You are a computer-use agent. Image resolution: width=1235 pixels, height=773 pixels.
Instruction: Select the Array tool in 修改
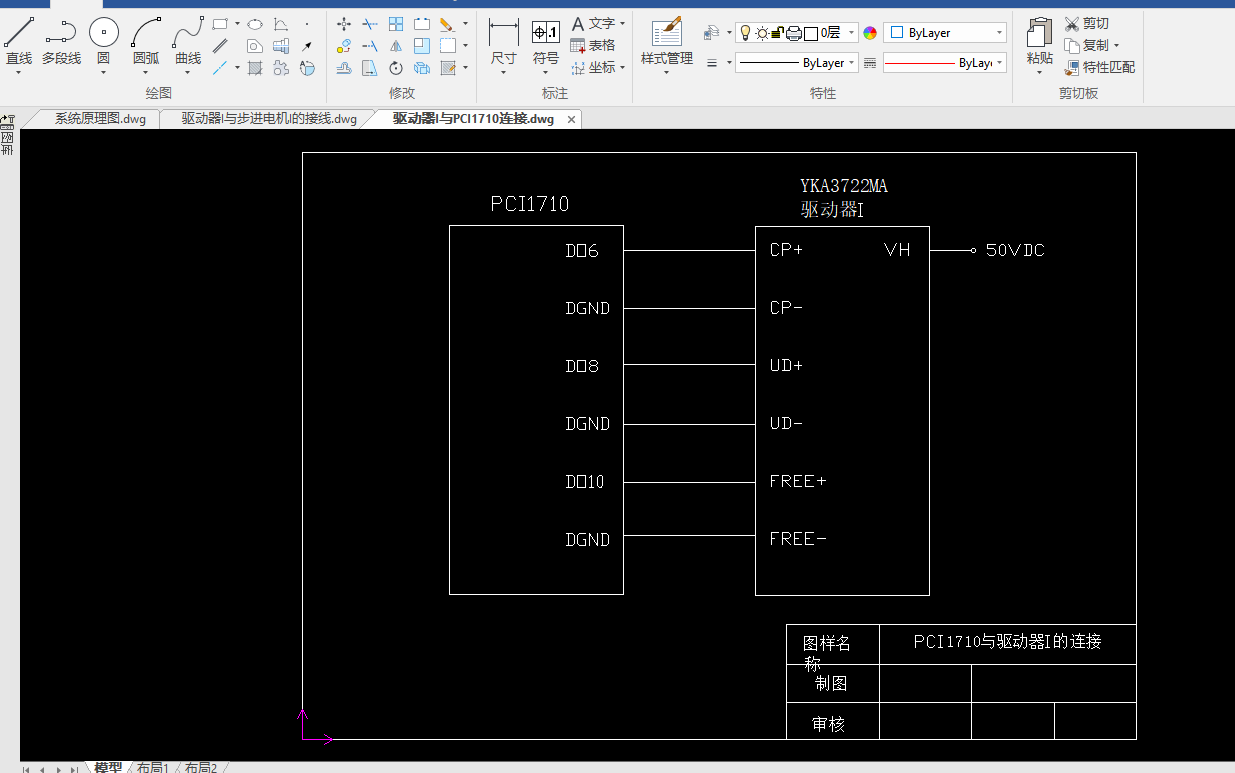396,24
